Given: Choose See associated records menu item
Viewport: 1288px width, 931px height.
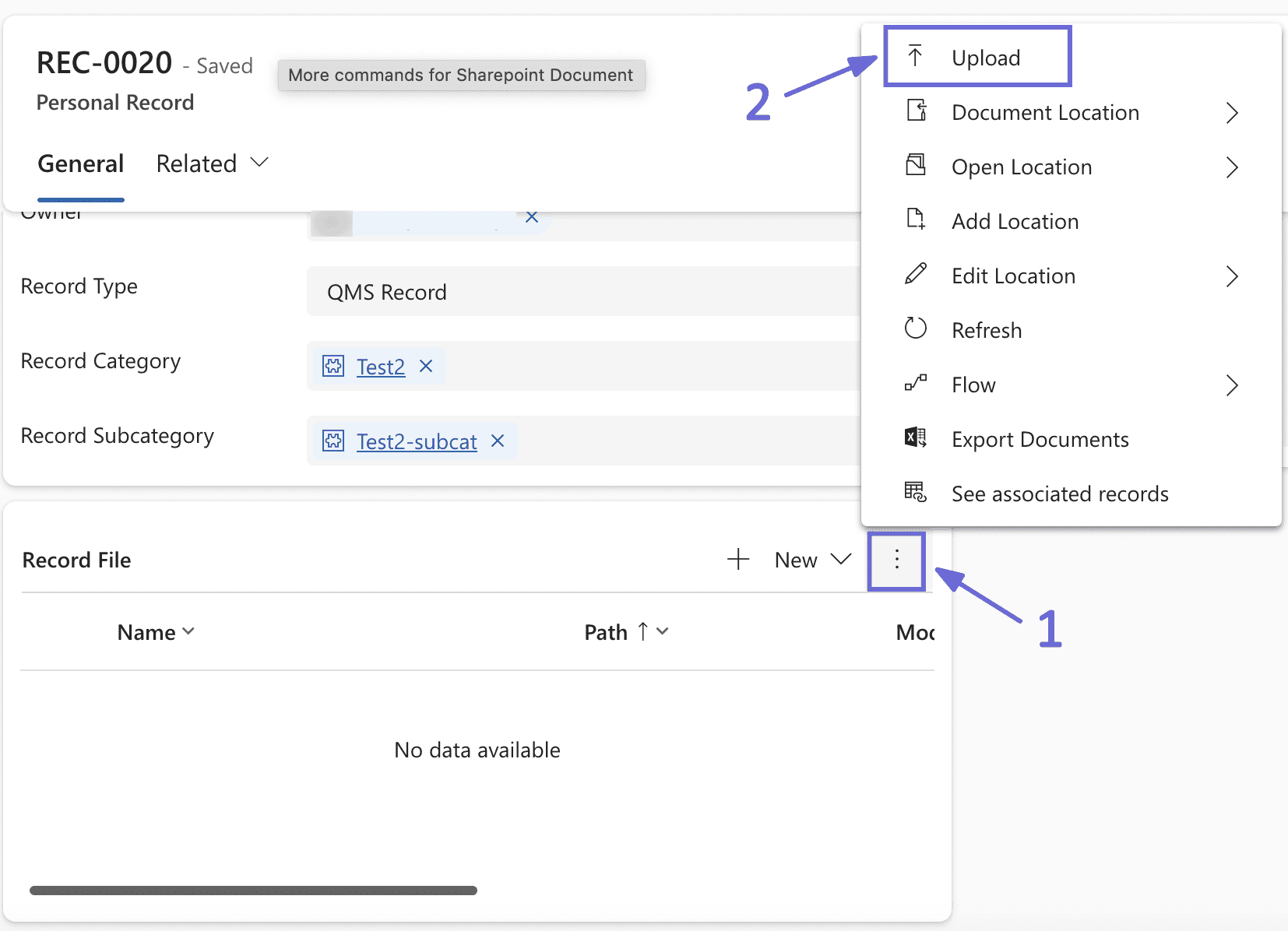Looking at the screenshot, I should [x=1072, y=494].
